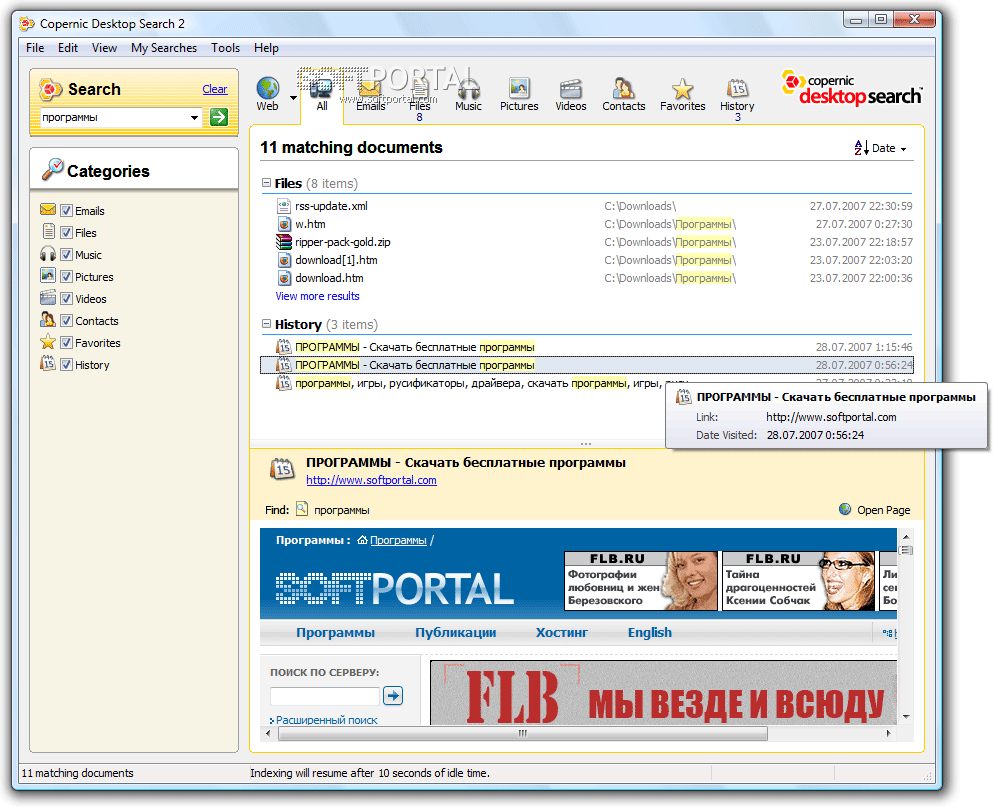Select the Videos search category icon

coord(571,88)
